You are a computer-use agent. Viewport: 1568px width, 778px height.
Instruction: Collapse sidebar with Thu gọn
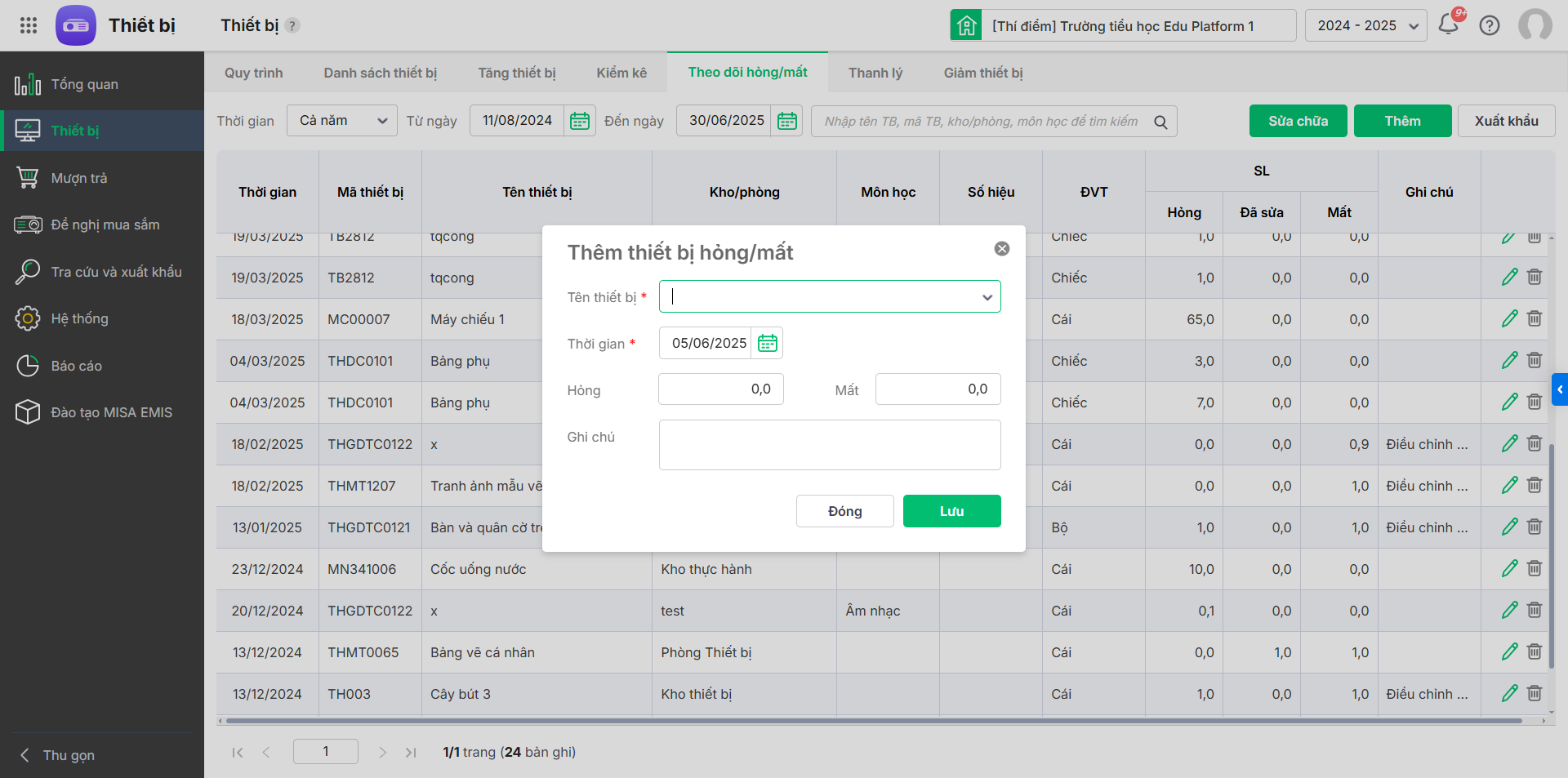69,755
